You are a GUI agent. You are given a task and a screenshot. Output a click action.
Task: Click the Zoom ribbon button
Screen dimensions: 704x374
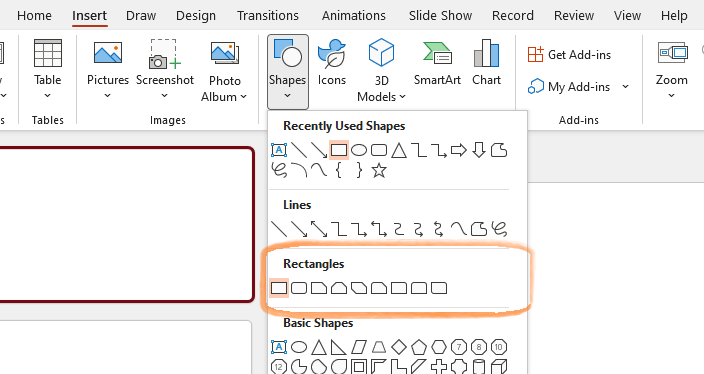pos(672,63)
